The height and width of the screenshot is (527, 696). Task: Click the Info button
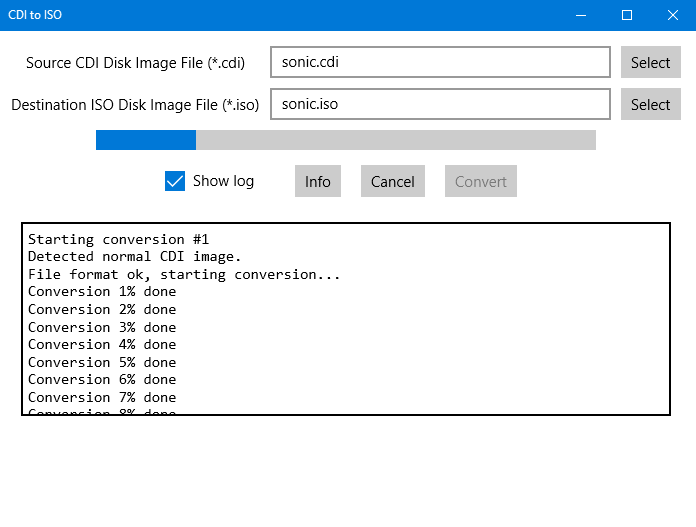[318, 181]
